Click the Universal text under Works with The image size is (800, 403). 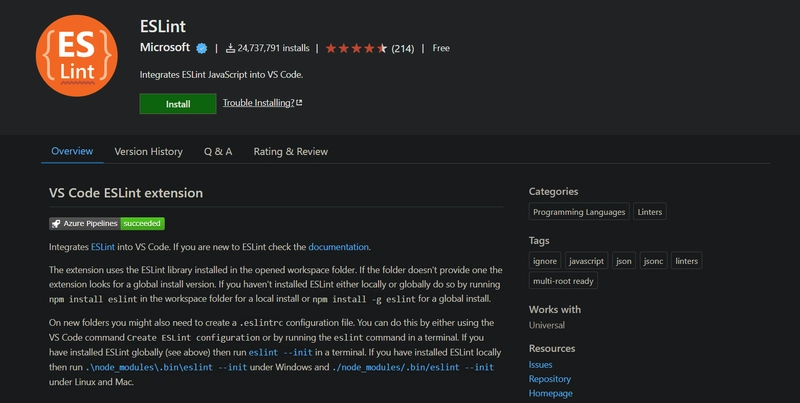(x=546, y=325)
